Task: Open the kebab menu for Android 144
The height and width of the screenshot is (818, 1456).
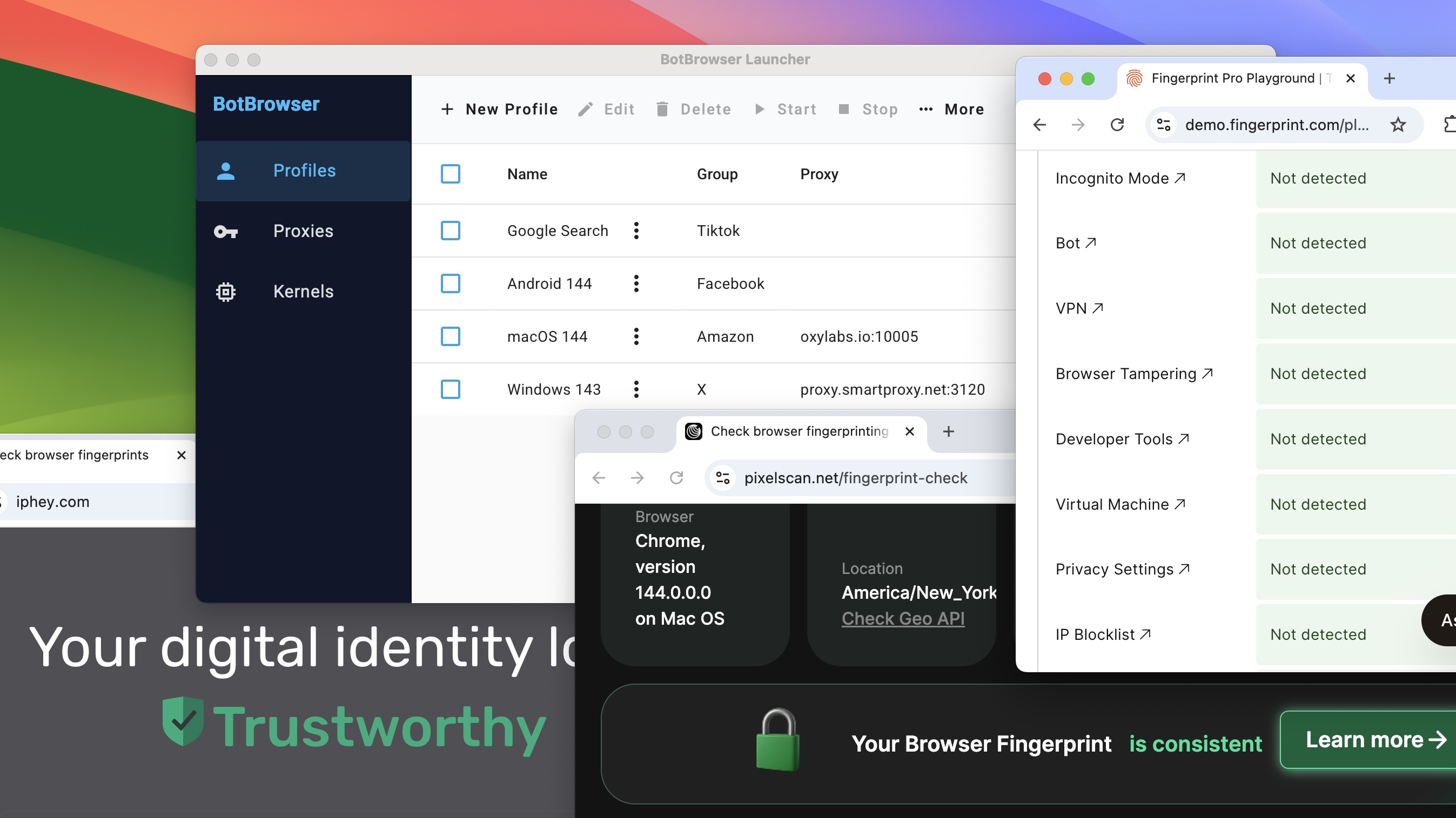Action: [x=636, y=283]
